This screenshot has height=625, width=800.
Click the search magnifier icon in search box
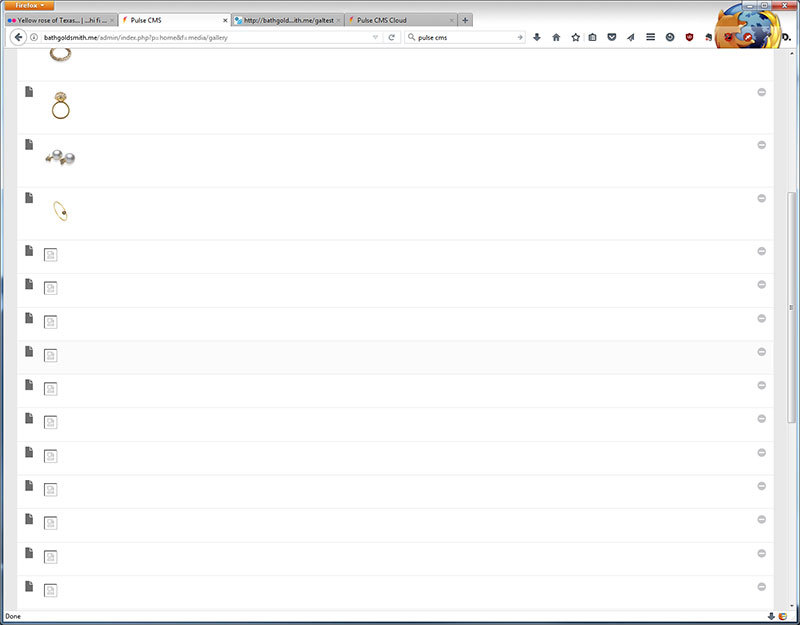(411, 37)
